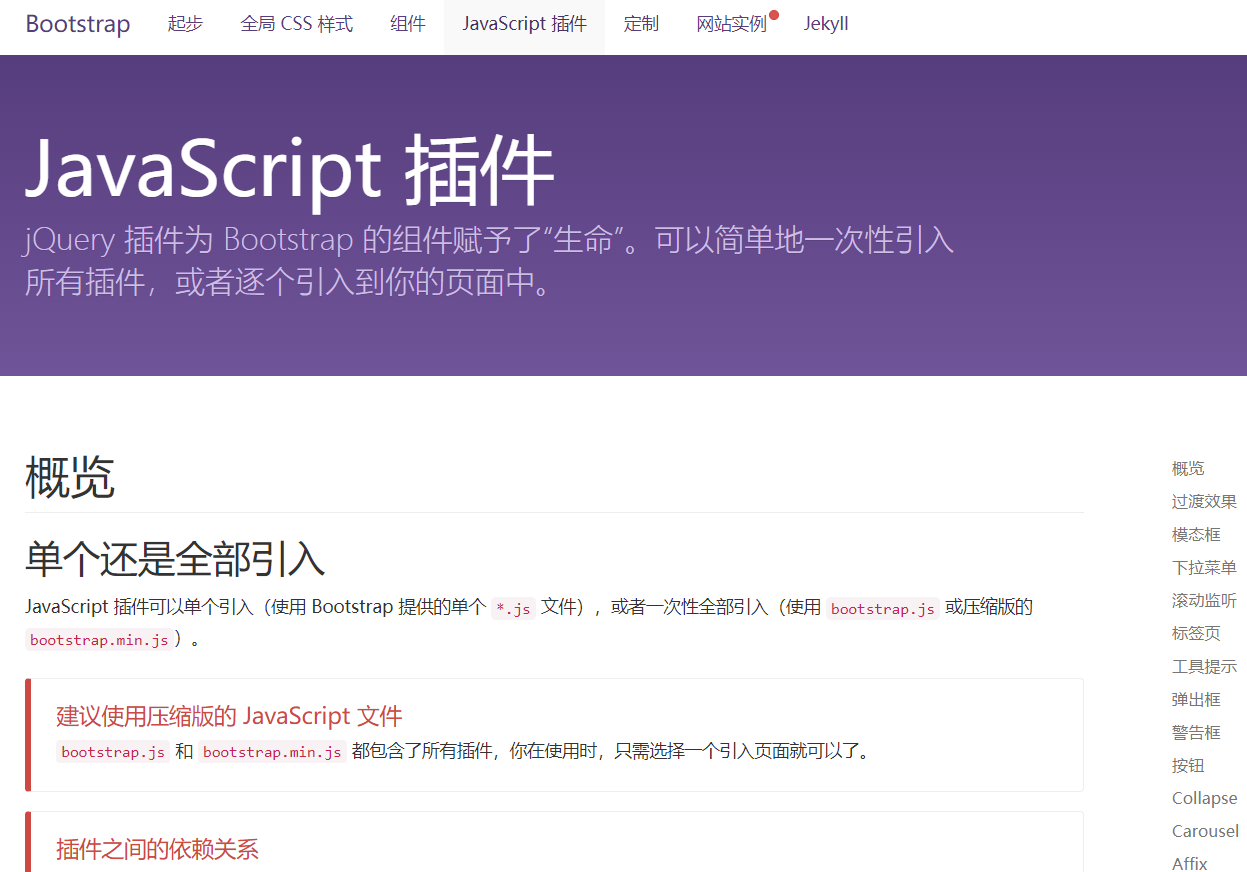Image resolution: width=1247 pixels, height=872 pixels.
Task: Go to the 起步 nav item
Action: pyautogui.click(x=185, y=24)
